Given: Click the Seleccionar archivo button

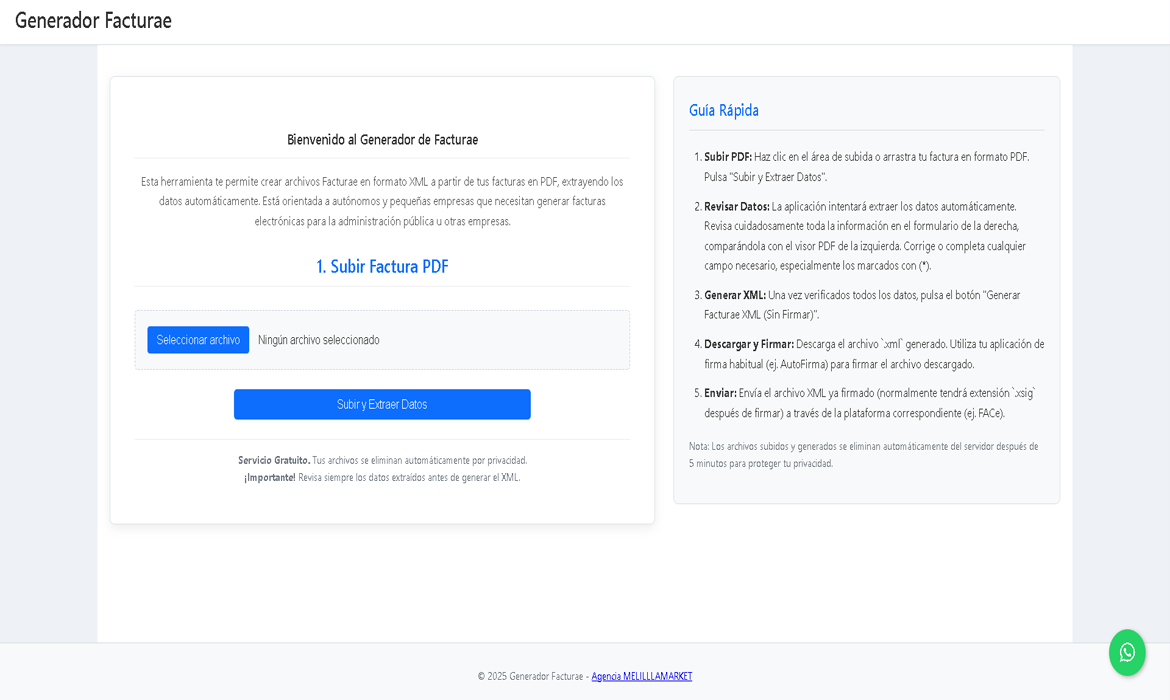Looking at the screenshot, I should point(198,340).
